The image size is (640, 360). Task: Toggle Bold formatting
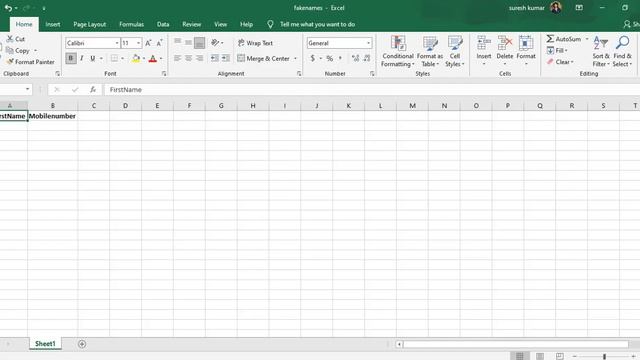pos(71,58)
